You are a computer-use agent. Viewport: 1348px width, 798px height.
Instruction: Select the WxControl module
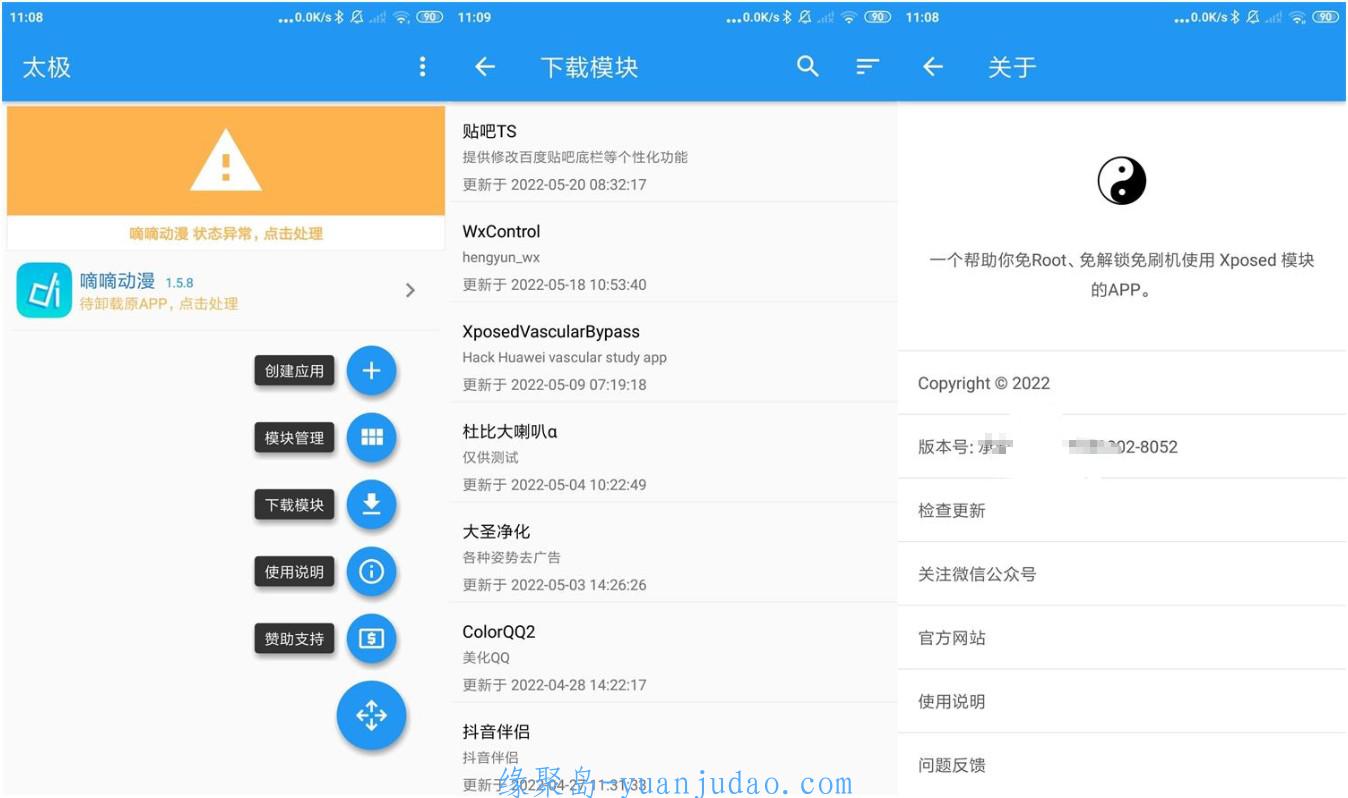pyautogui.click(x=673, y=257)
